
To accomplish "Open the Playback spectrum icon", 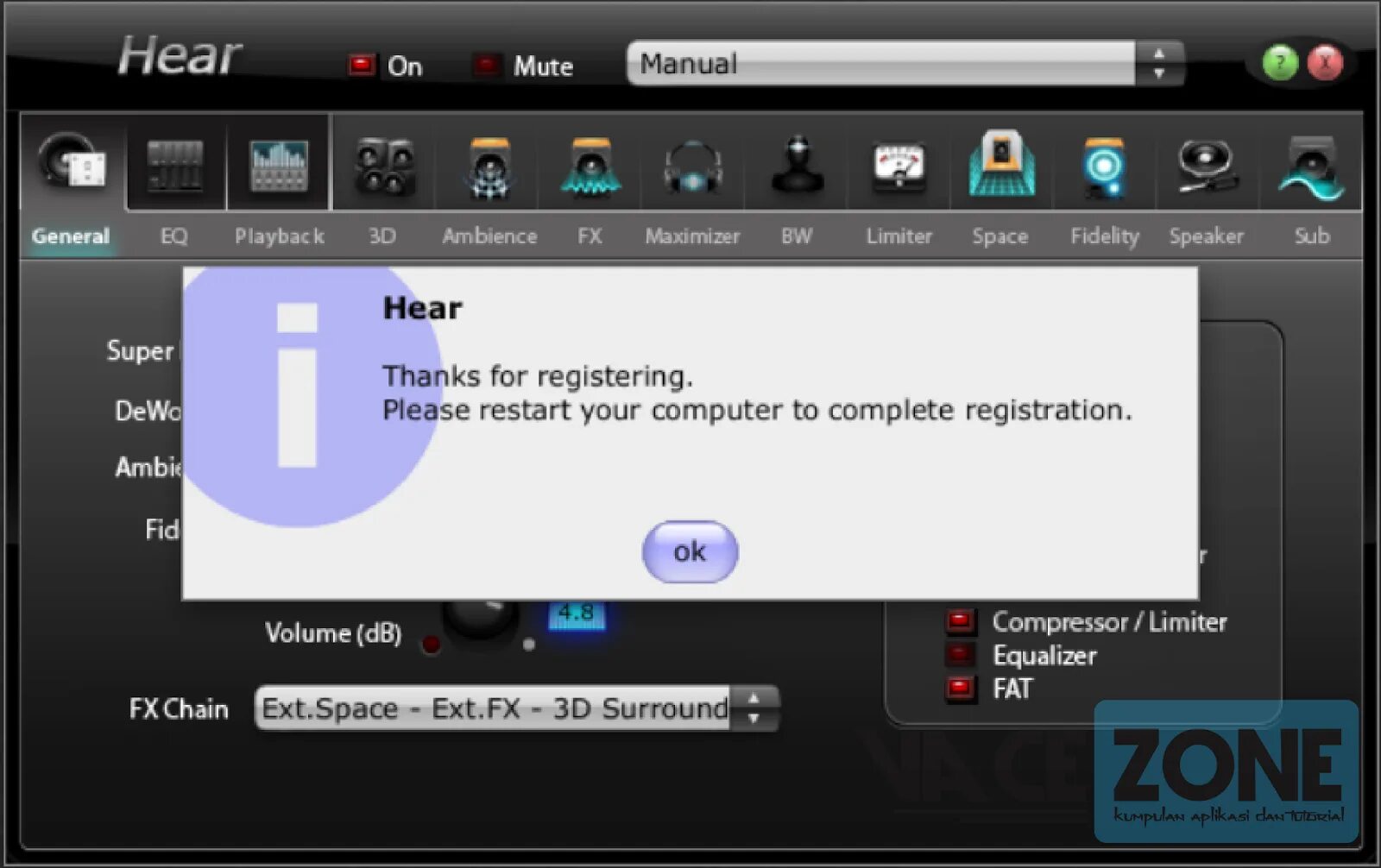I will pos(279,165).
